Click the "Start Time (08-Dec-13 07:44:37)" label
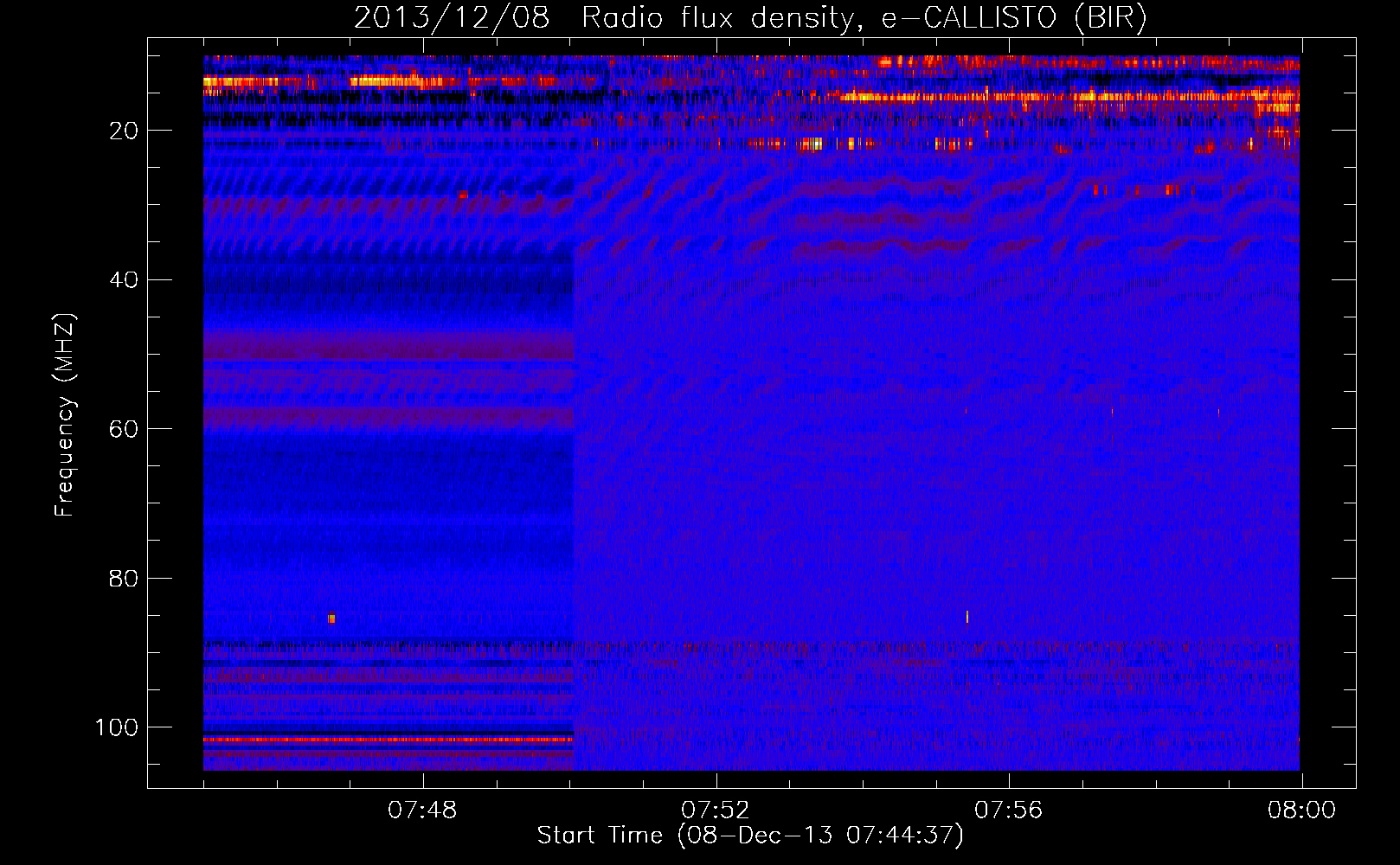The height and width of the screenshot is (865, 1400). point(750,836)
